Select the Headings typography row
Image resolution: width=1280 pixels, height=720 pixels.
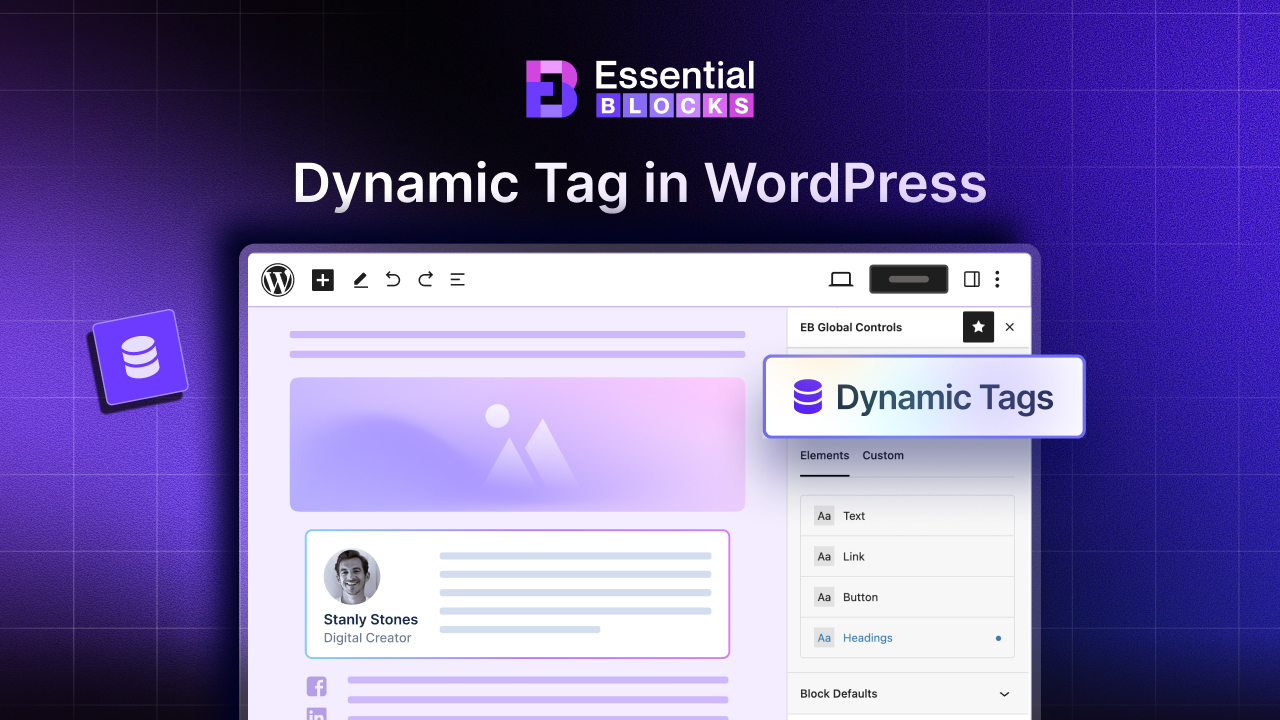[908, 638]
